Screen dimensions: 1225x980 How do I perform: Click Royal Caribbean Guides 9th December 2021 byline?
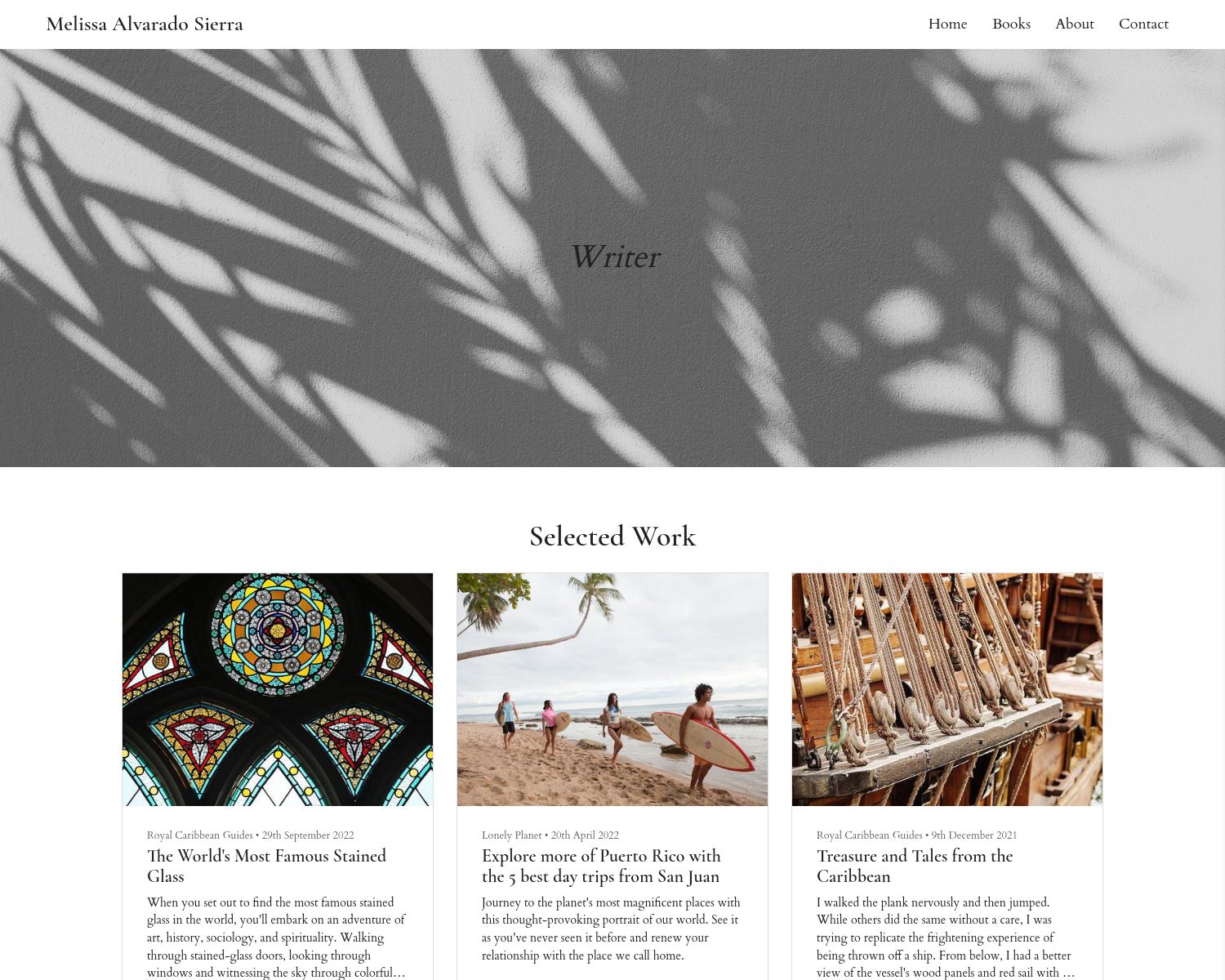tap(916, 835)
